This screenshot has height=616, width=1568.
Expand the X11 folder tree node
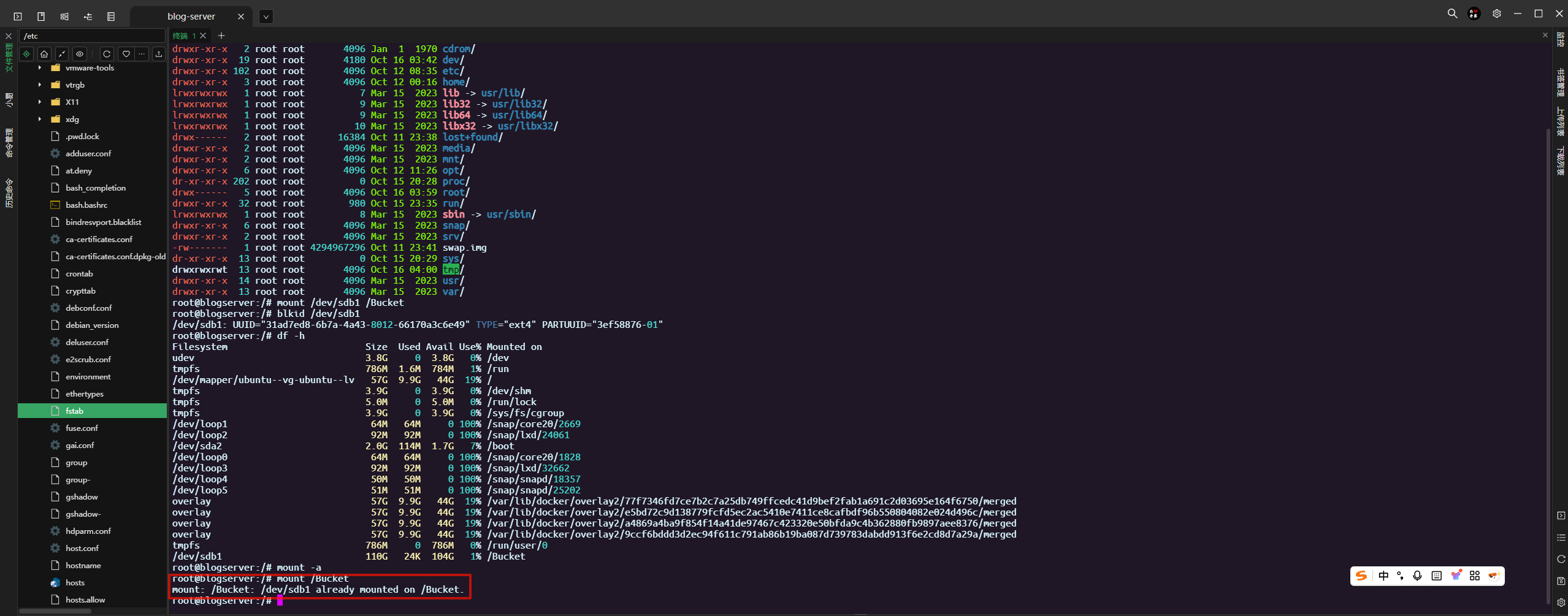pos(40,102)
